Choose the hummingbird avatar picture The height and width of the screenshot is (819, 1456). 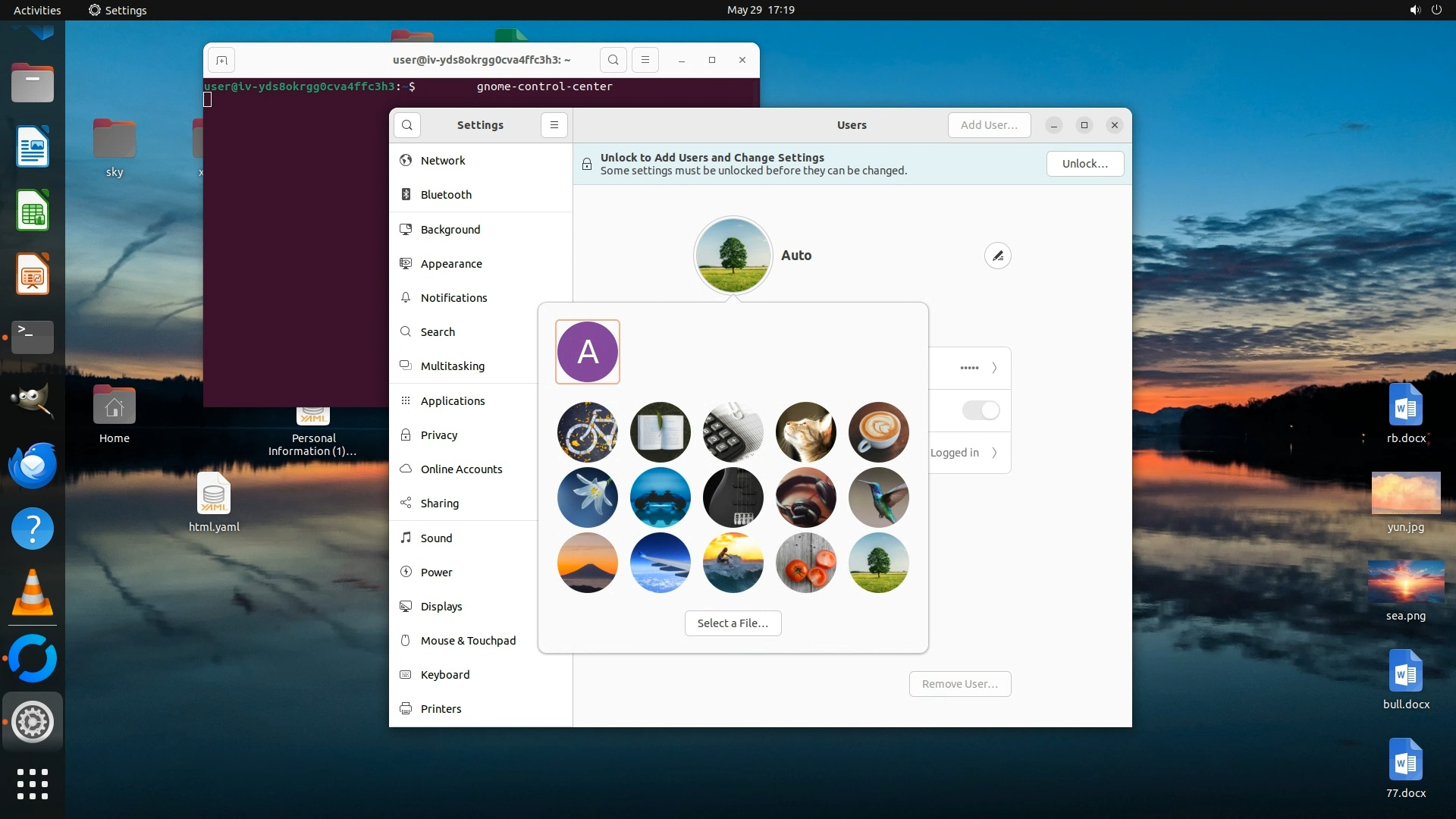pos(878,497)
